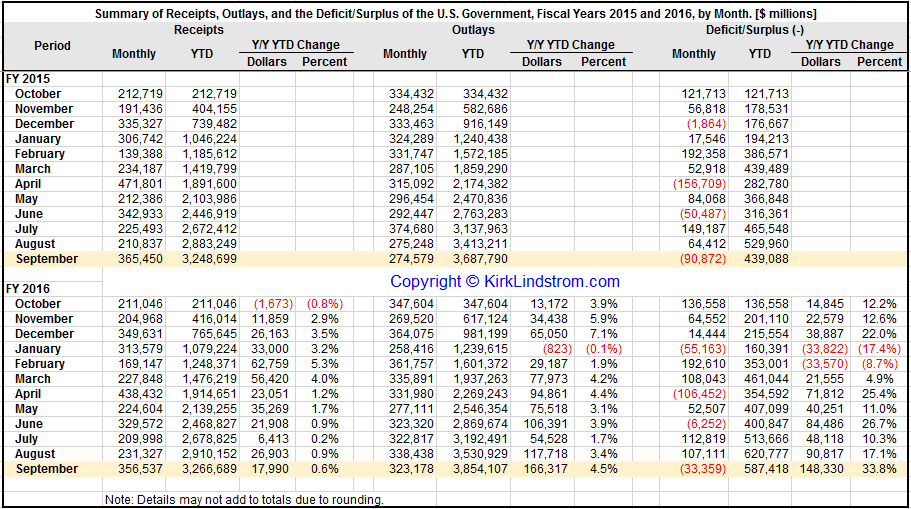Click FY 2016 July receipts dollar change 6,413
The height and width of the screenshot is (509, 911).
tap(272, 439)
